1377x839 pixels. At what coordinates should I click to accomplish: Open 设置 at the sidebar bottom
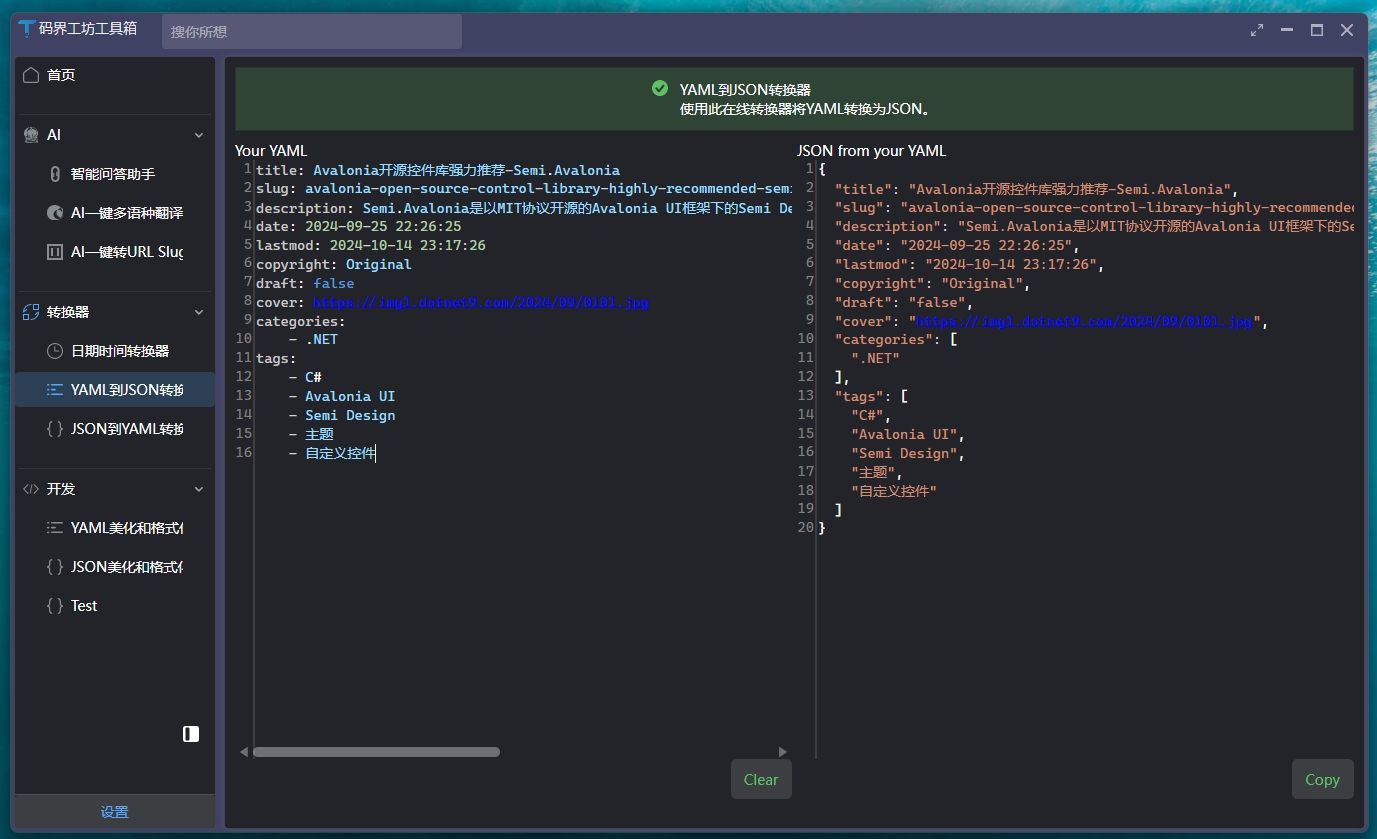115,812
